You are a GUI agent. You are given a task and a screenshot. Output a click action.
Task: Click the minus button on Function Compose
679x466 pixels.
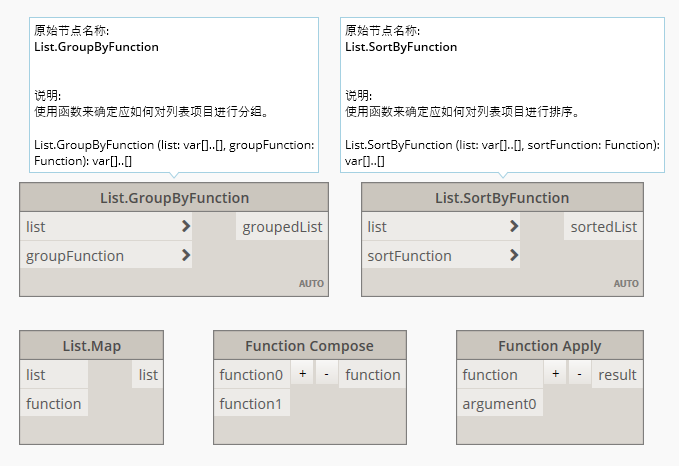point(327,375)
